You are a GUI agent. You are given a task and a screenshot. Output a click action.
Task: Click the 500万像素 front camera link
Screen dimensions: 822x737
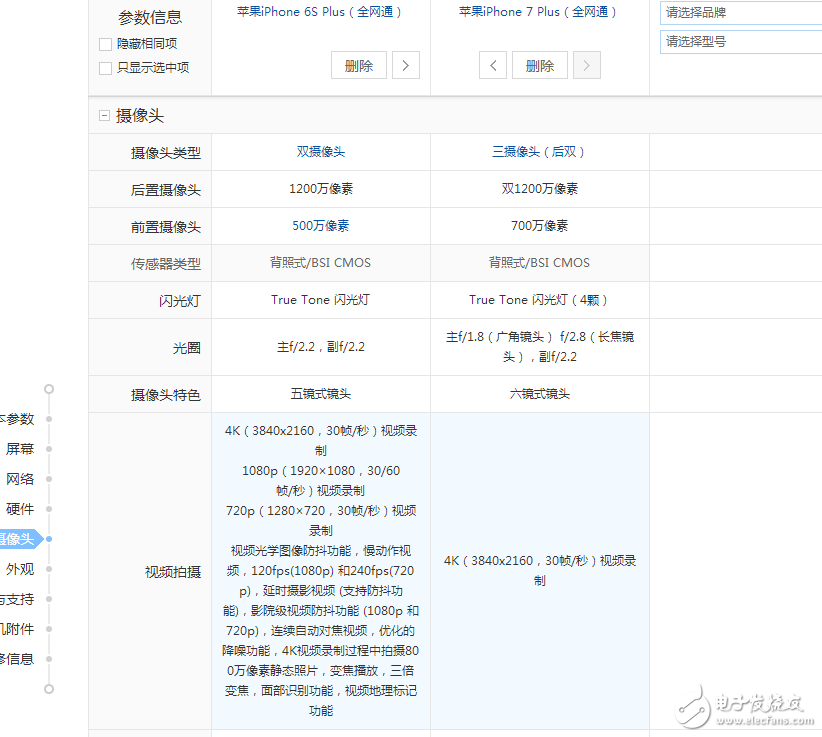click(321, 226)
